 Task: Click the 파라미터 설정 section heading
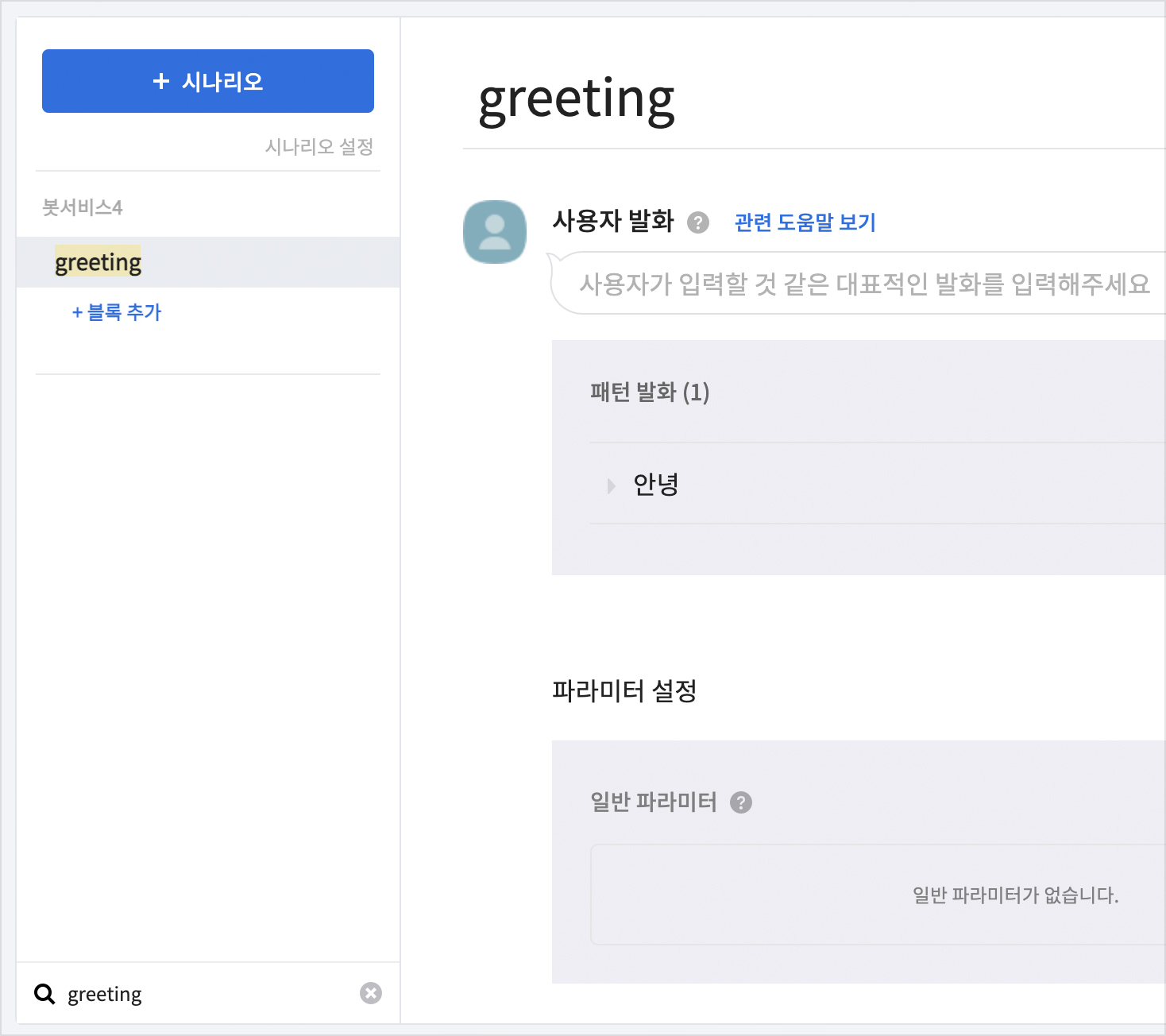coord(624,691)
